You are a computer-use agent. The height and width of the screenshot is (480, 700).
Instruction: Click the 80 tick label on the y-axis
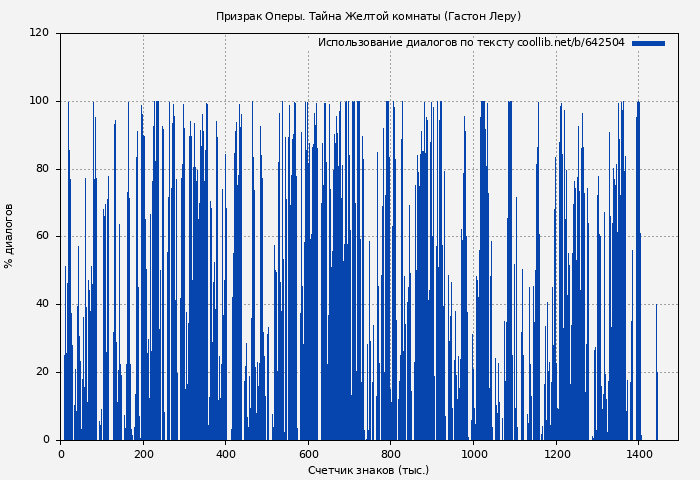(x=42, y=169)
